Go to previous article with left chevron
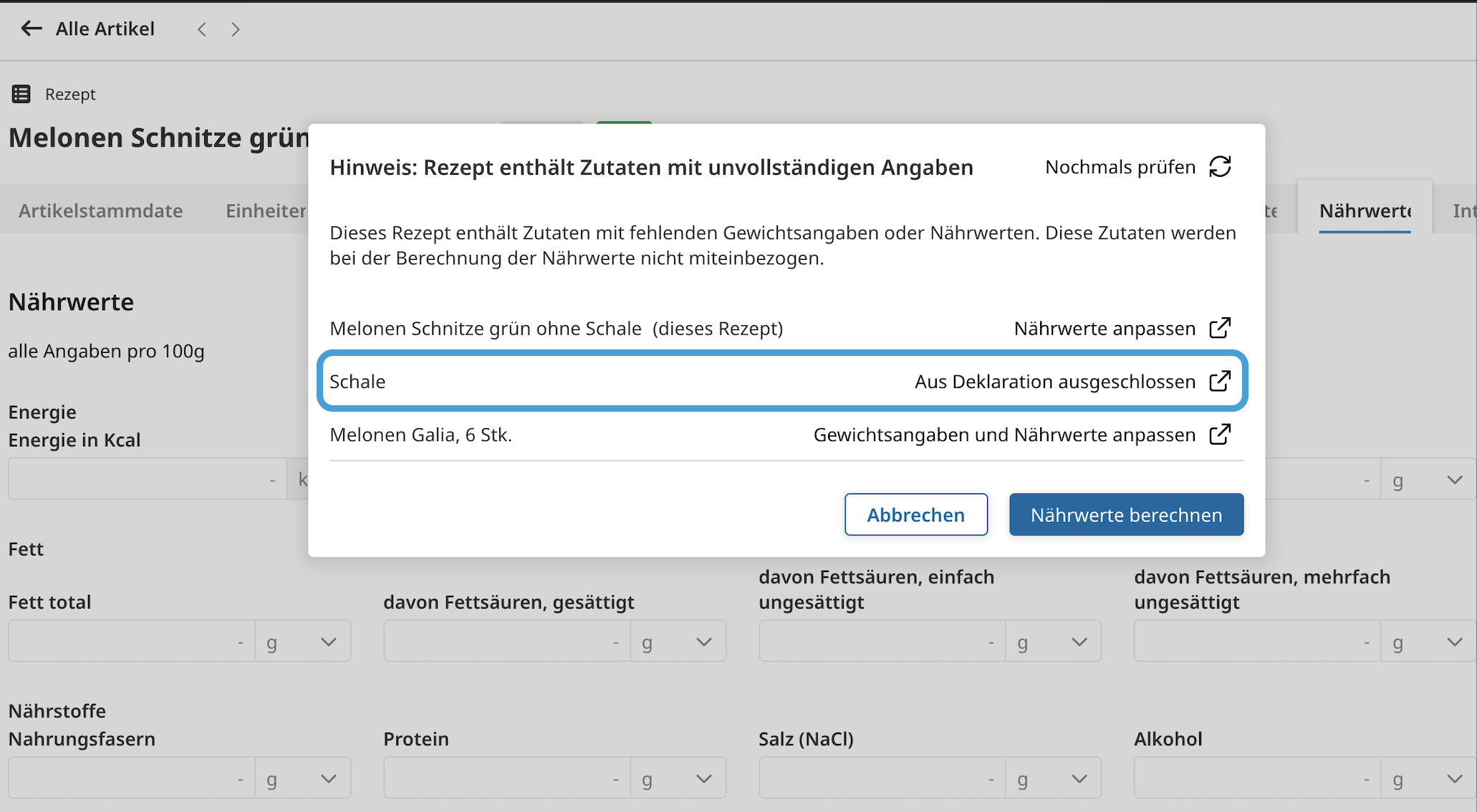This screenshot has height=812, width=1477. point(202,29)
